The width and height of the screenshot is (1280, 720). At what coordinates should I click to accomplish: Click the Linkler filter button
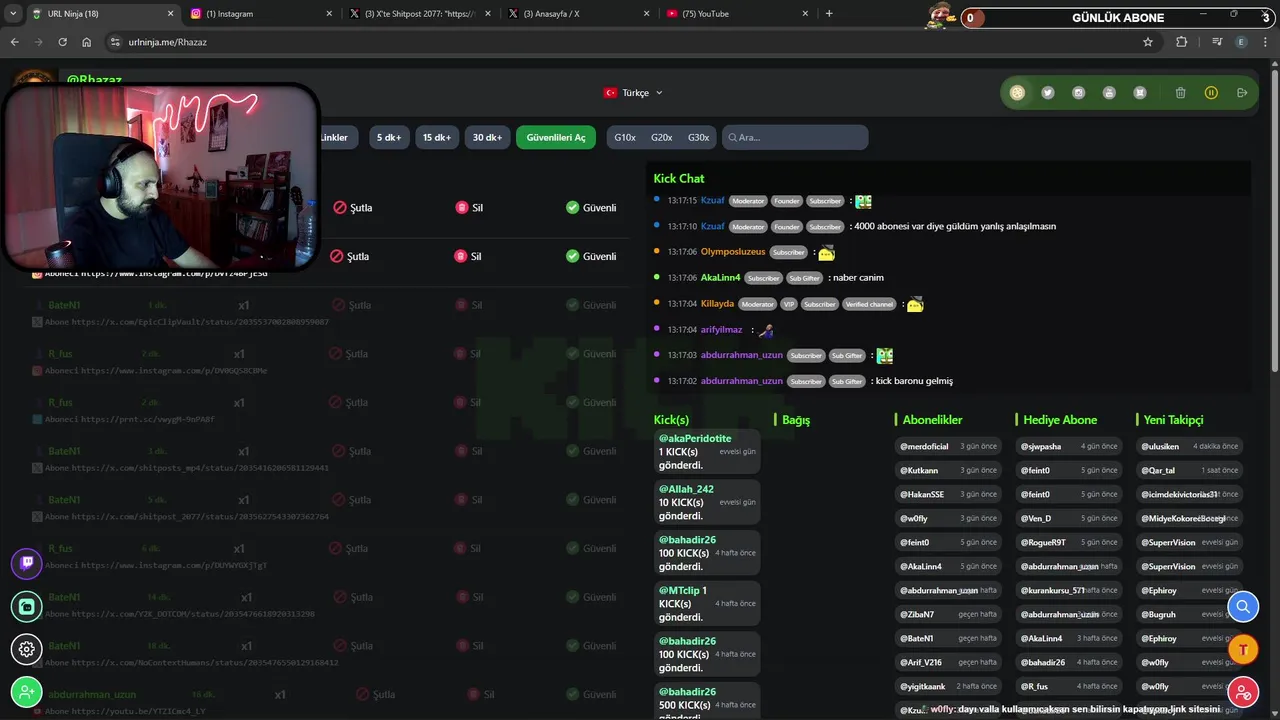(334, 137)
